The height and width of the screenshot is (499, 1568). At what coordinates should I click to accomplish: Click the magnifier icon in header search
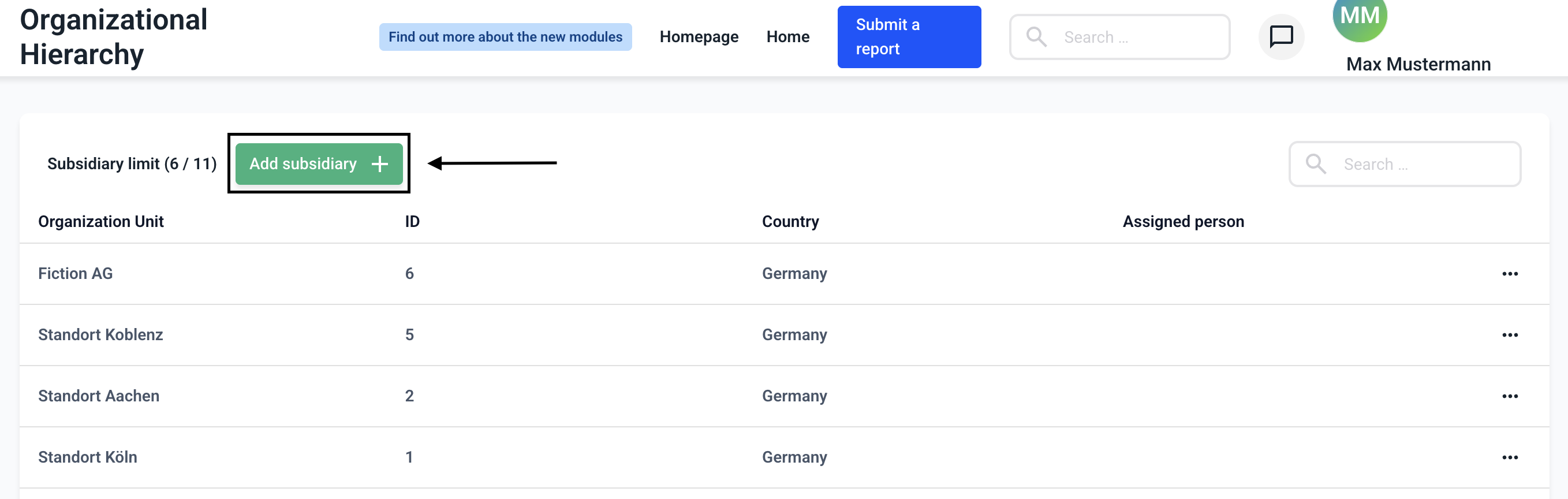click(1036, 36)
